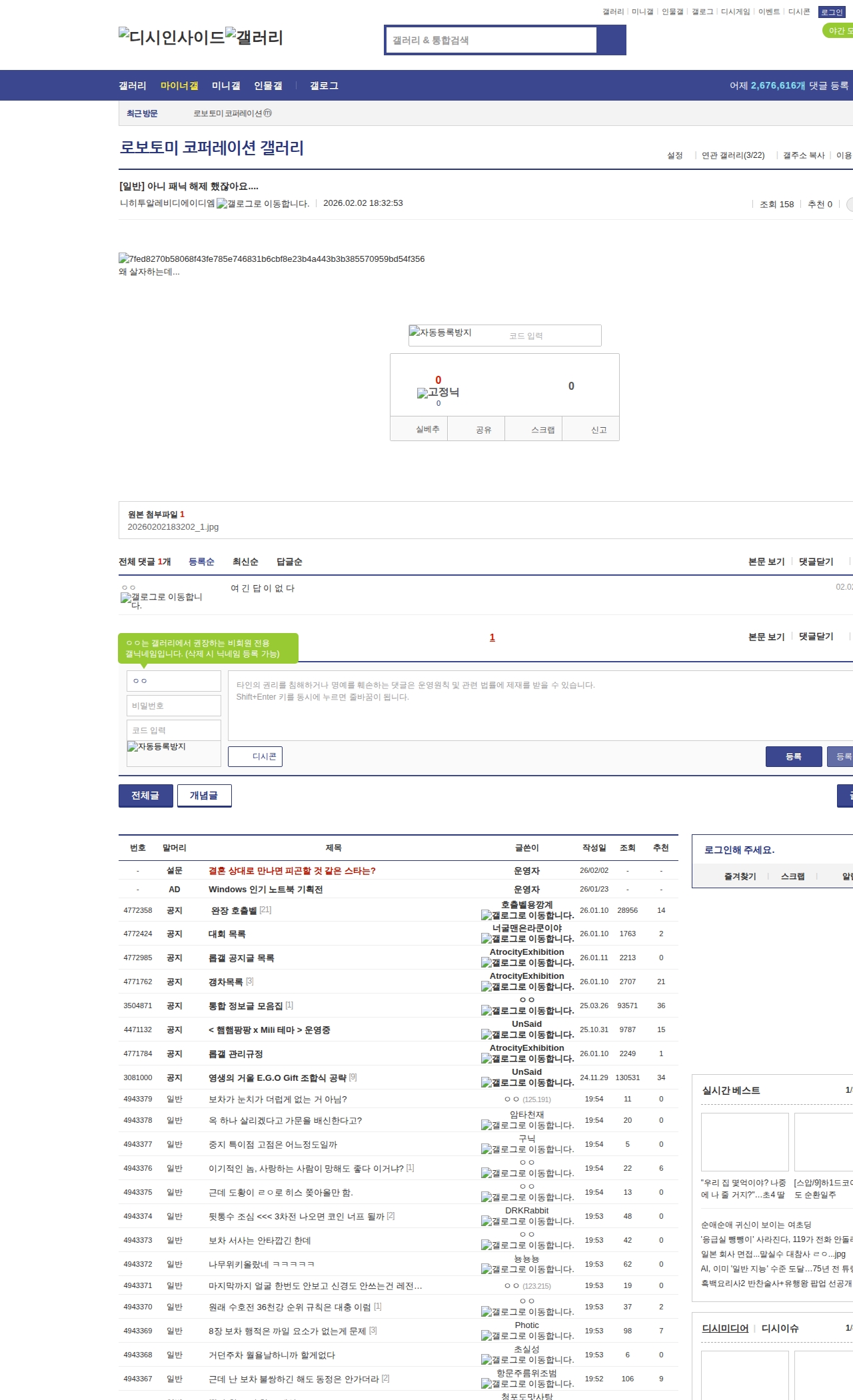
Task: Sort comments by 최신순
Action: tap(245, 562)
